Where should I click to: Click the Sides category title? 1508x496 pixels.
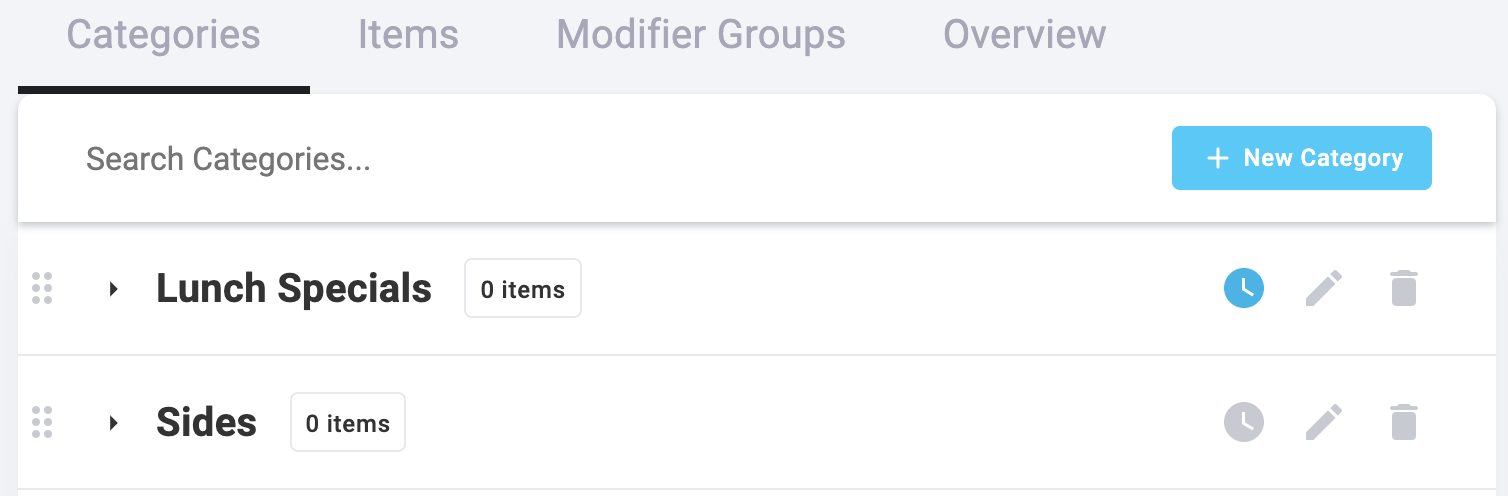point(206,423)
